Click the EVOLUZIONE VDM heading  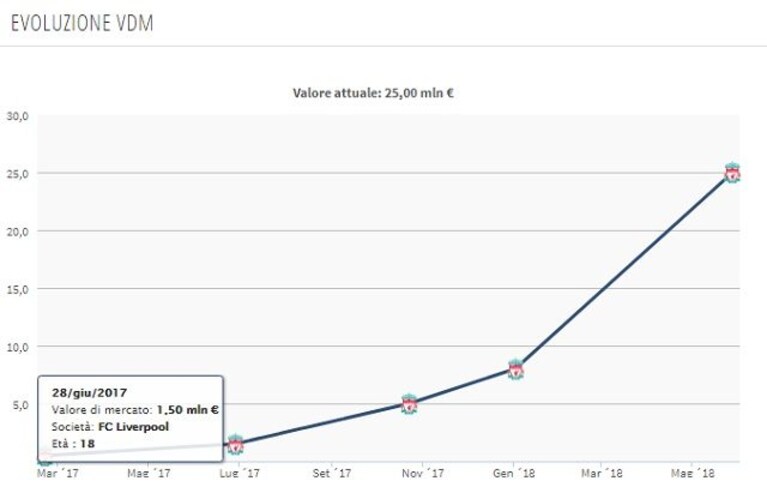[82, 23]
